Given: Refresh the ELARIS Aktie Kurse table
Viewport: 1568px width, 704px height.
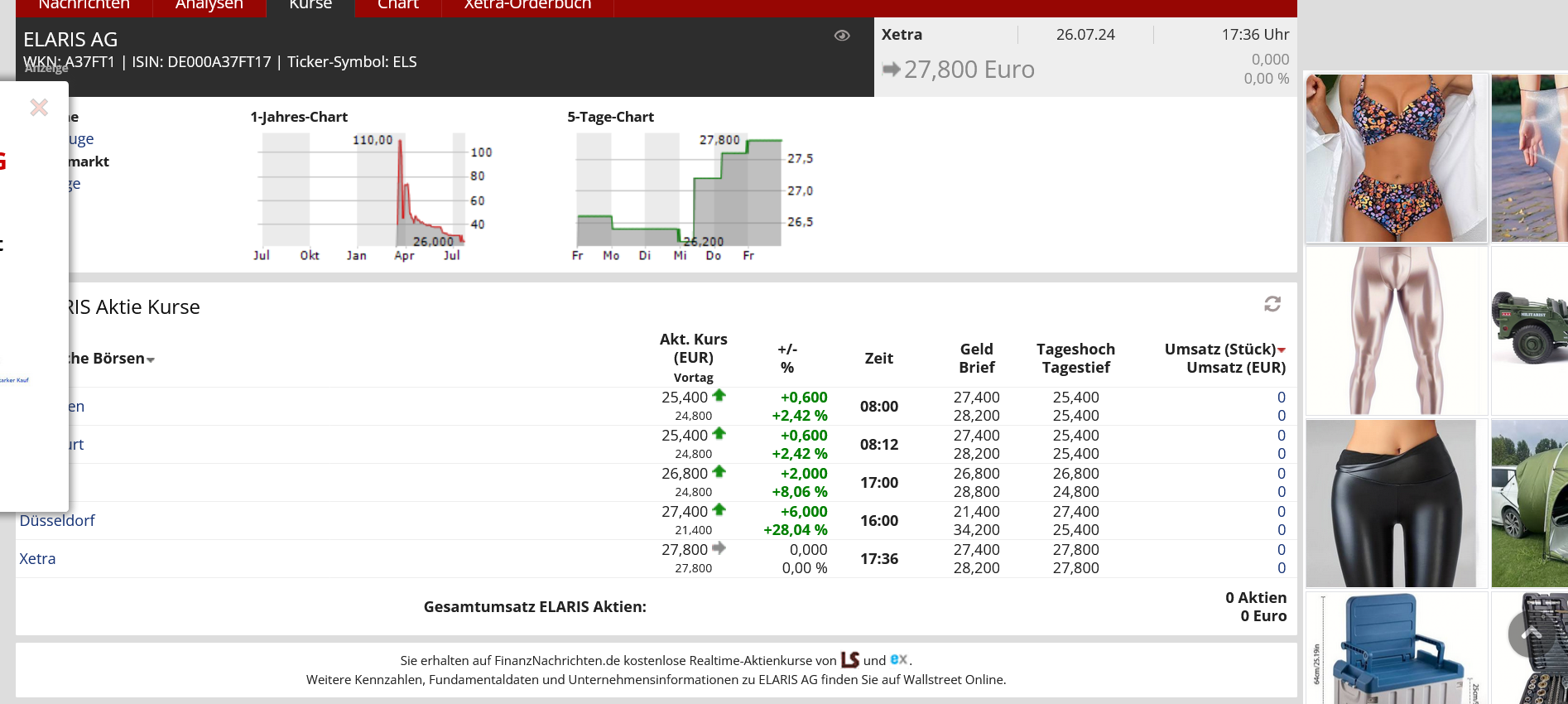Looking at the screenshot, I should [1272, 304].
